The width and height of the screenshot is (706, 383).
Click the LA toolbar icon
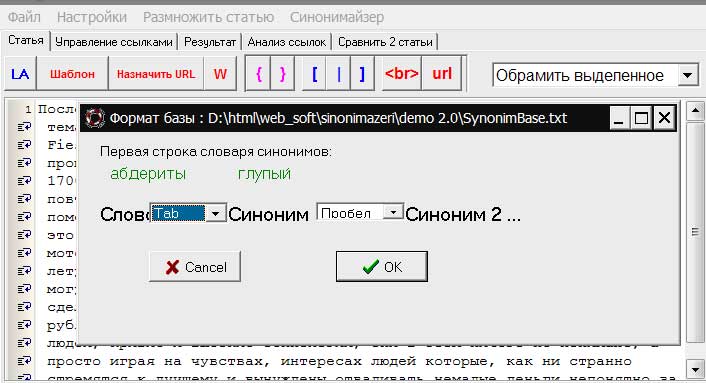pos(20,74)
